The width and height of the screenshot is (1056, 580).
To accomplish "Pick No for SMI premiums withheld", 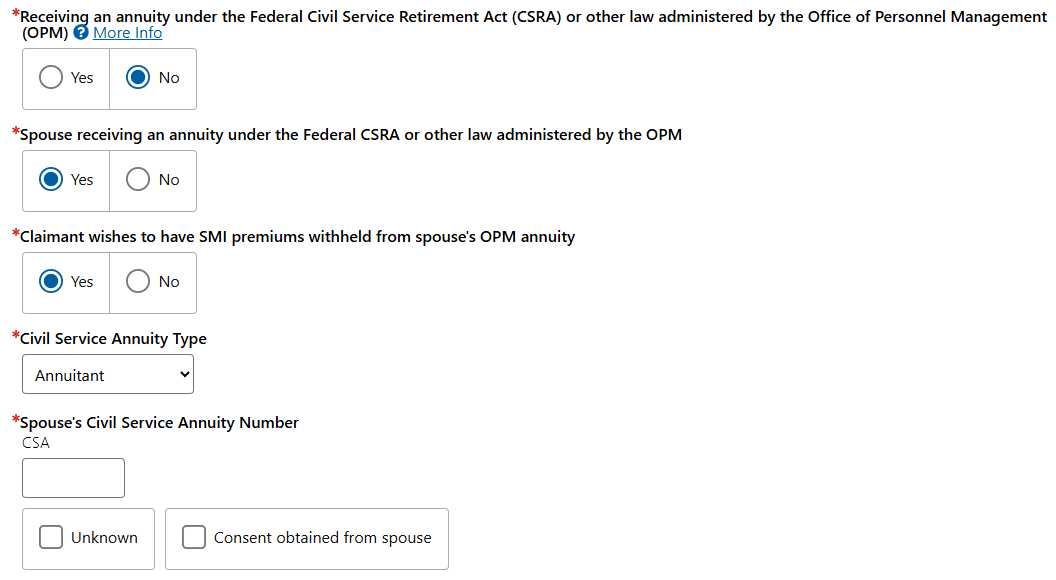I will pyautogui.click(x=139, y=282).
